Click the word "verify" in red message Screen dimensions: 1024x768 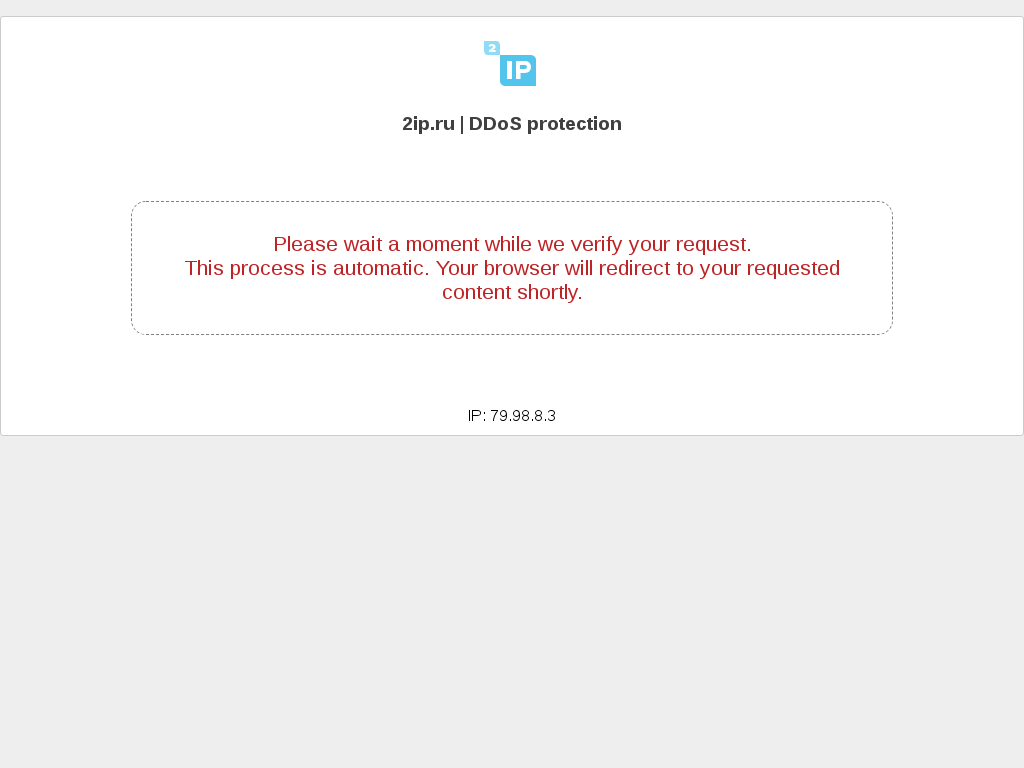click(x=596, y=244)
